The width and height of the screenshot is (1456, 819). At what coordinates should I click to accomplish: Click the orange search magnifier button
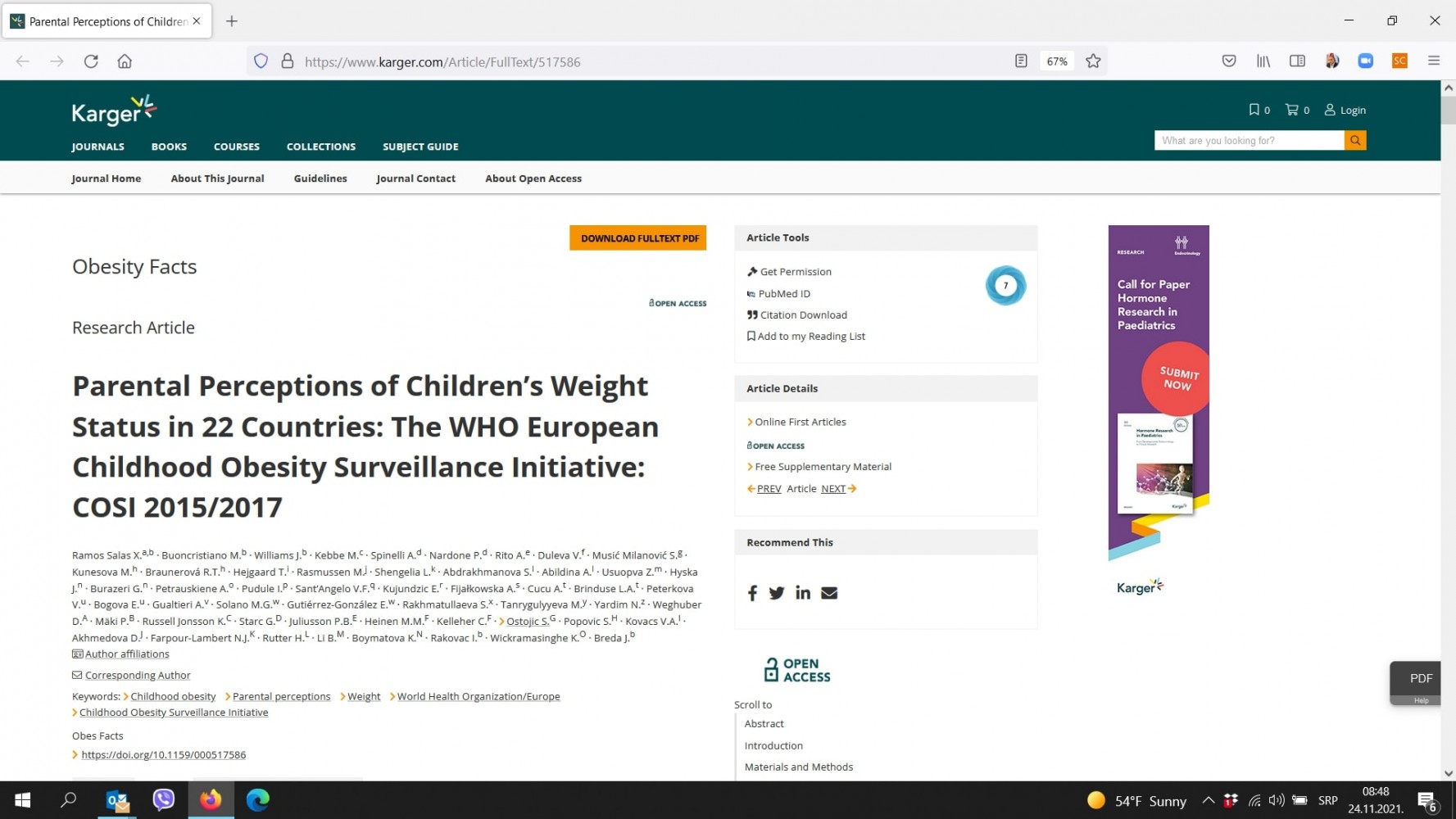(1355, 141)
